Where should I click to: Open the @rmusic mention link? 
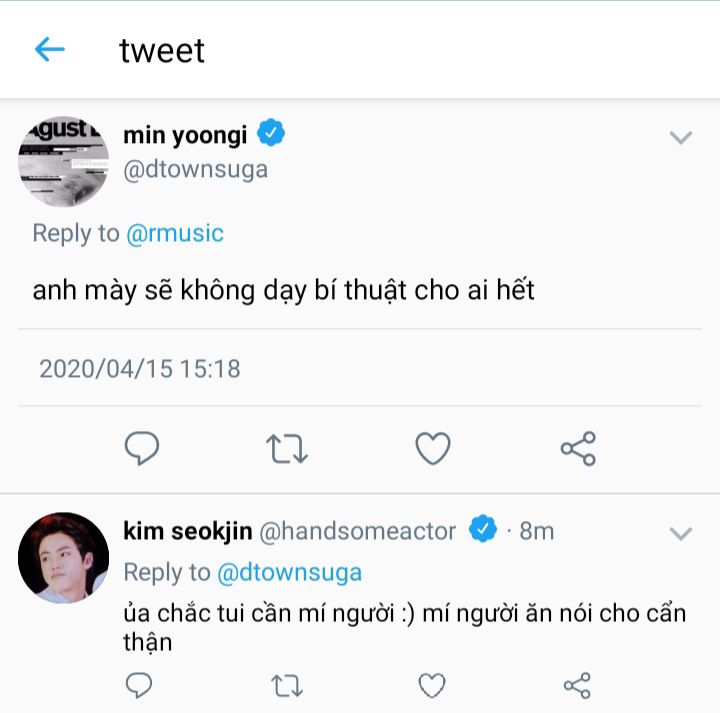(175, 233)
